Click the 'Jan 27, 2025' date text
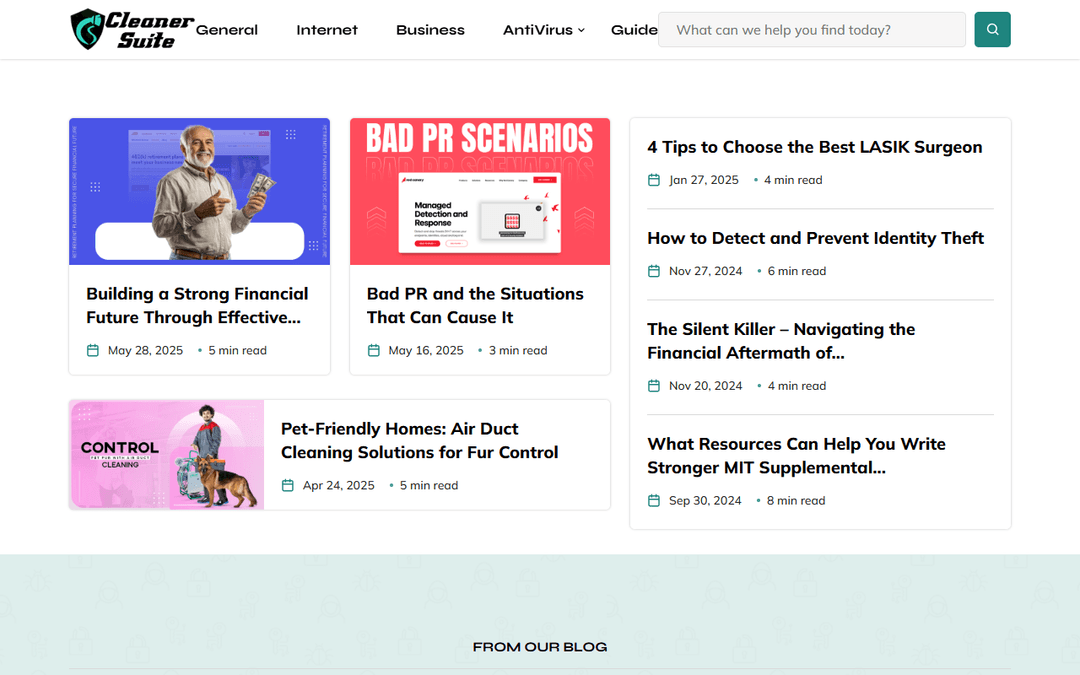This screenshot has height=675, width=1080. pyautogui.click(x=704, y=180)
